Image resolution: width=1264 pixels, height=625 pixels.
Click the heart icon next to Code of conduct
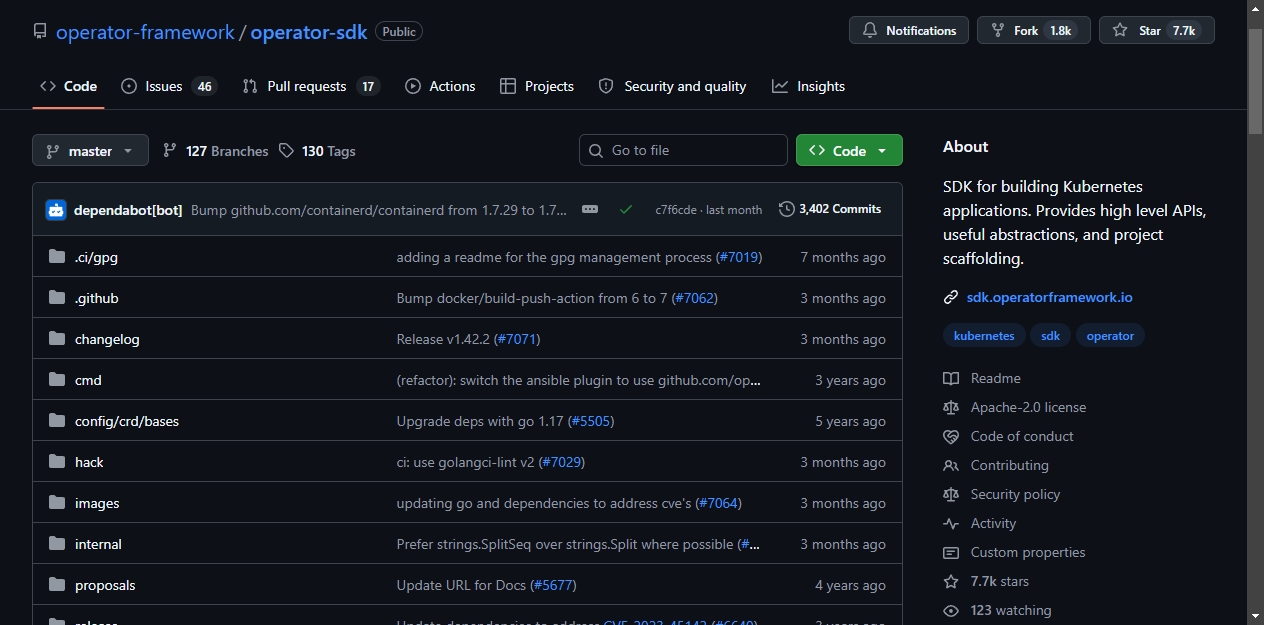(951, 436)
